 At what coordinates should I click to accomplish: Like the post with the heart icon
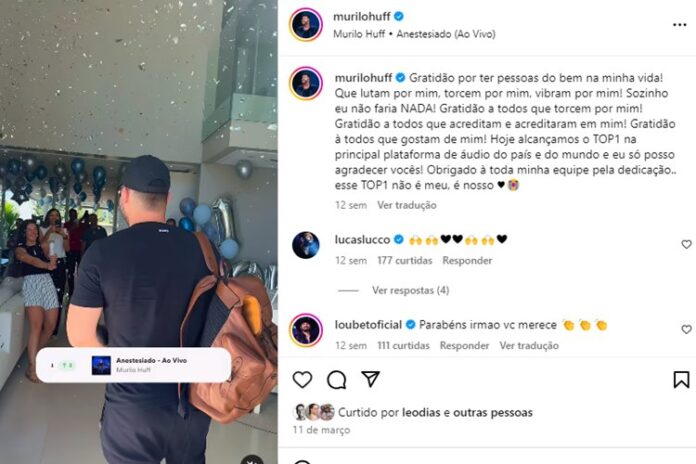[x=302, y=380]
